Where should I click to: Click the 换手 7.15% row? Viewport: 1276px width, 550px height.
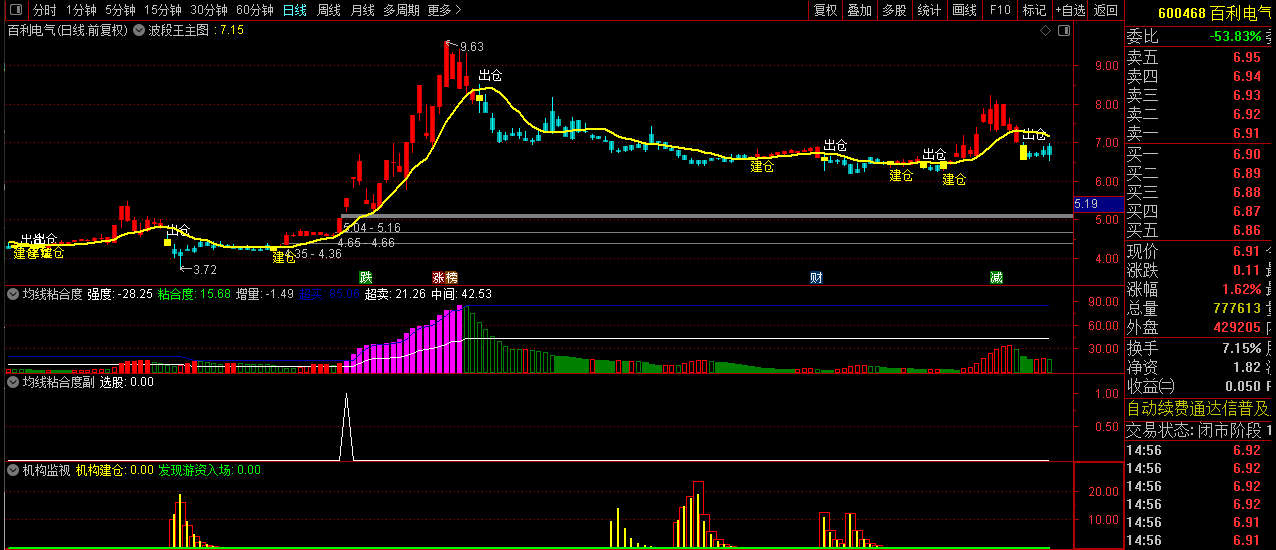tap(1200, 348)
